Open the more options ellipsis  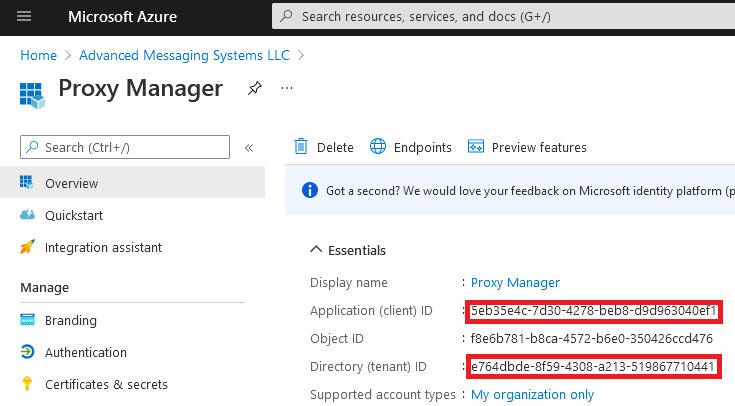pos(287,88)
